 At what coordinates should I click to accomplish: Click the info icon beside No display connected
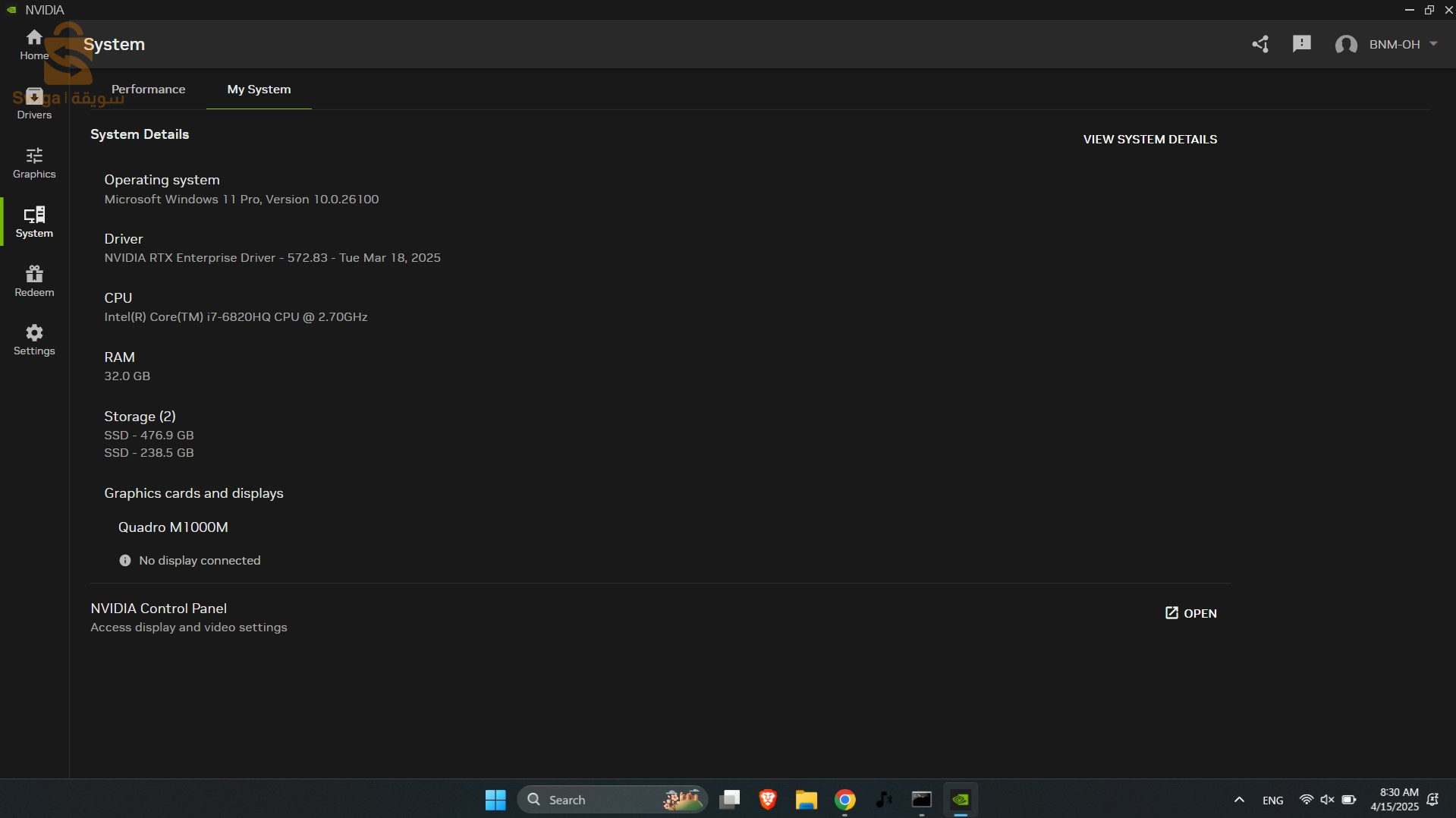(x=125, y=560)
